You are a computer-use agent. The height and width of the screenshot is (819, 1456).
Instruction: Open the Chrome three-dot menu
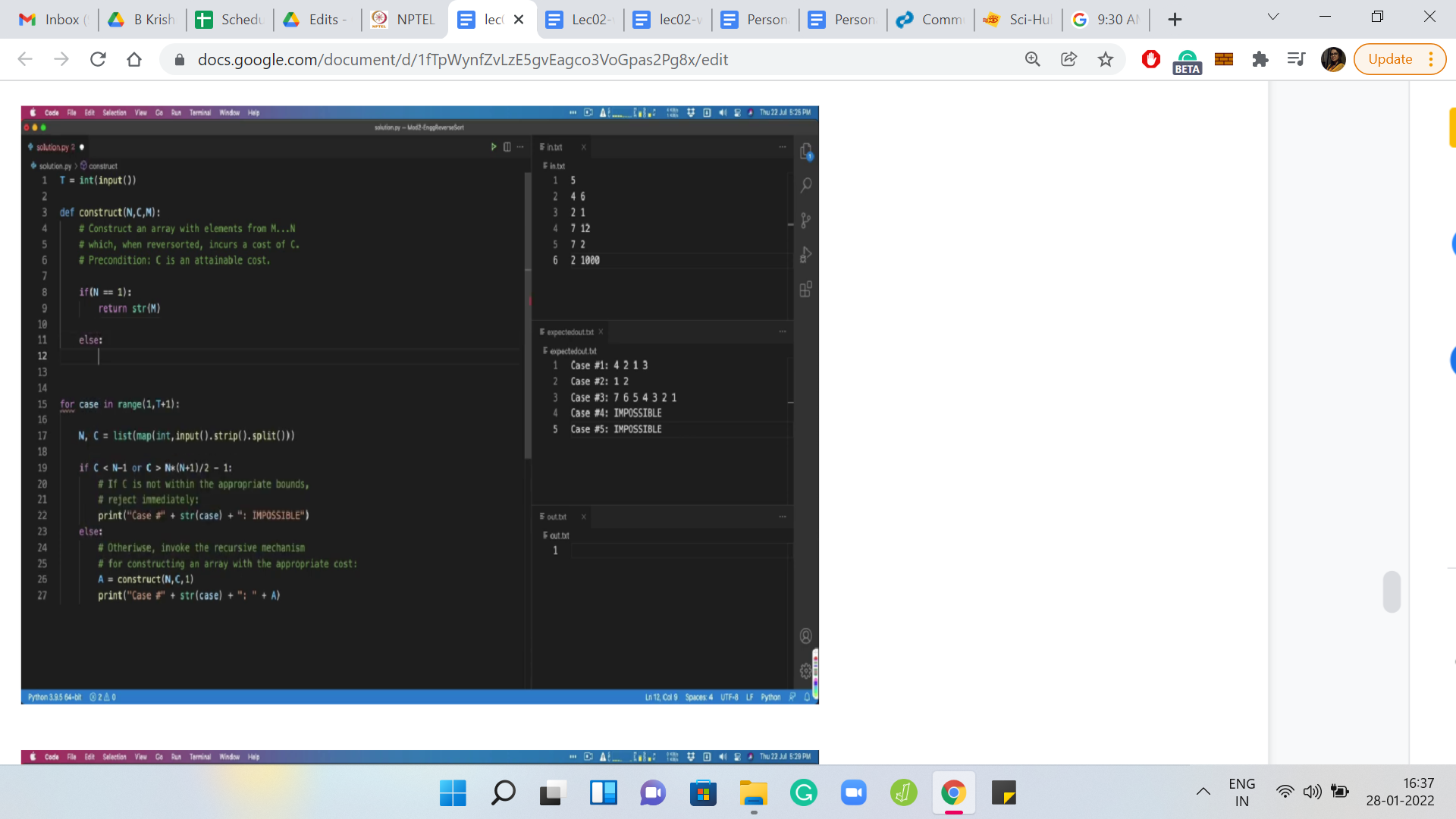tap(1431, 59)
